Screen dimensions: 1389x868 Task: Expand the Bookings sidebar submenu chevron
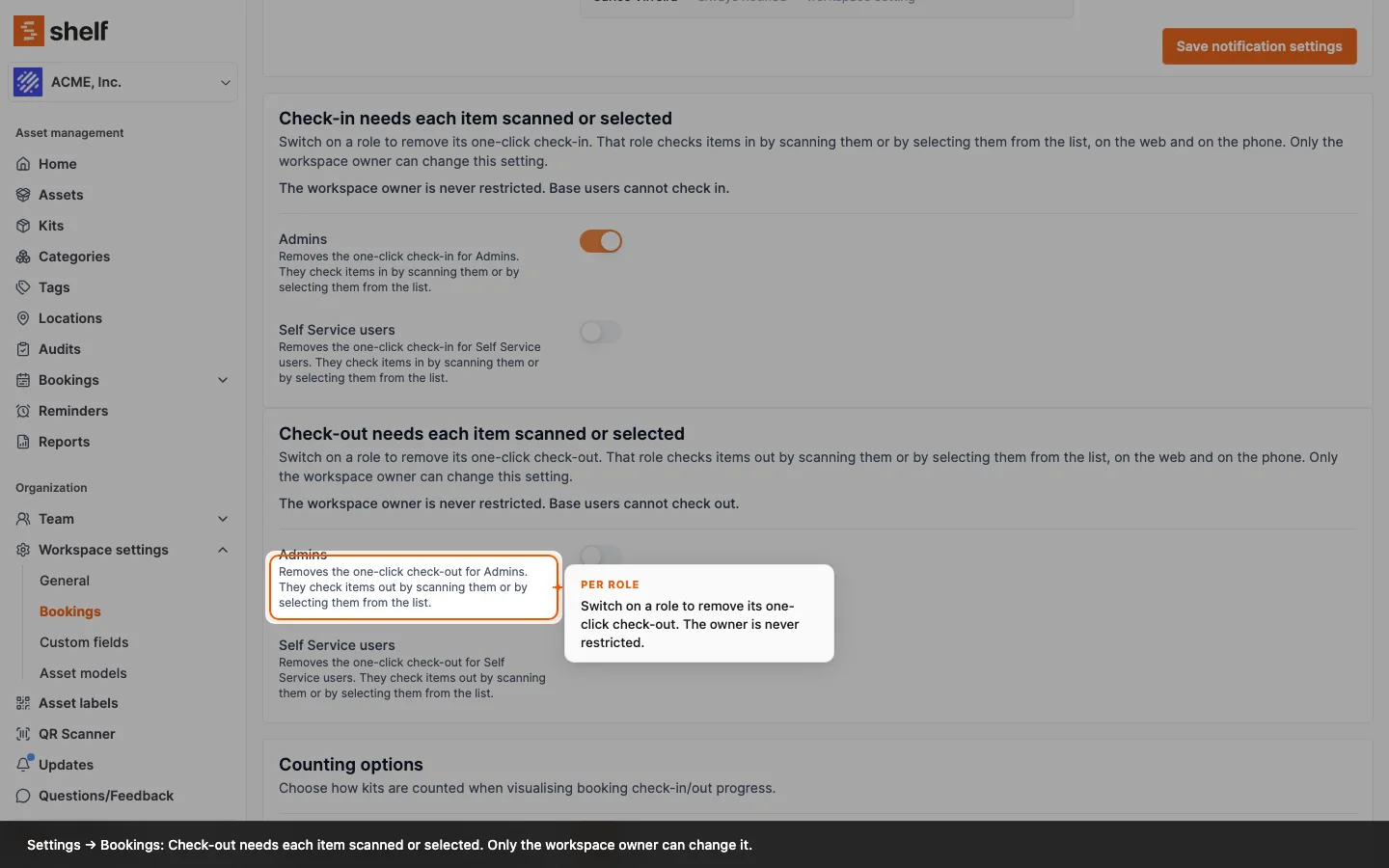pyautogui.click(x=223, y=380)
